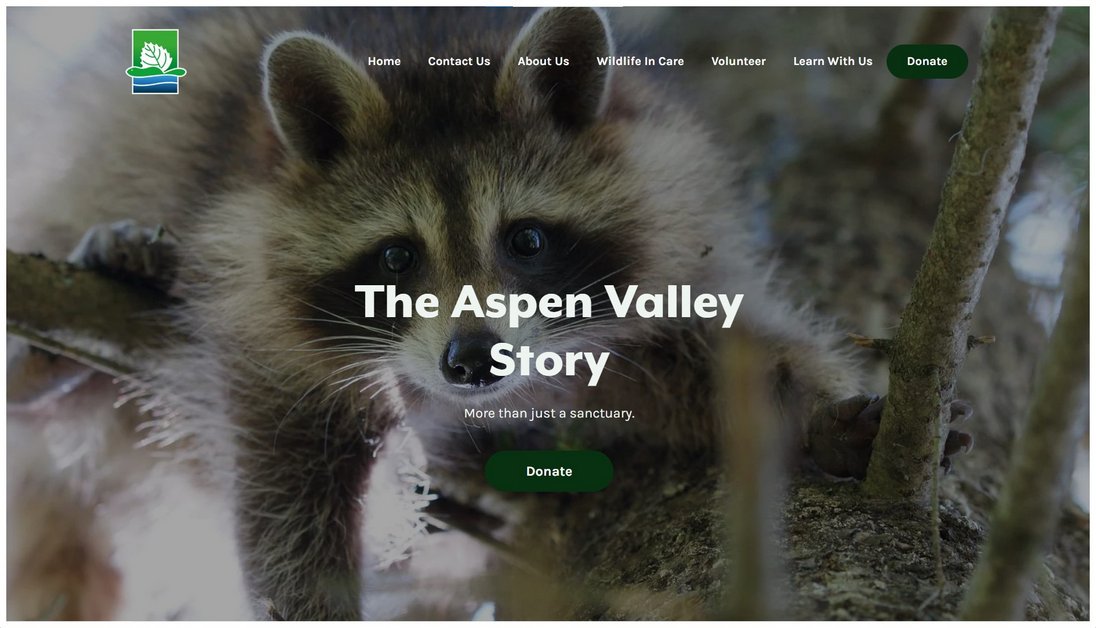Open the About Us menu item
1096x628 pixels.
(x=543, y=62)
